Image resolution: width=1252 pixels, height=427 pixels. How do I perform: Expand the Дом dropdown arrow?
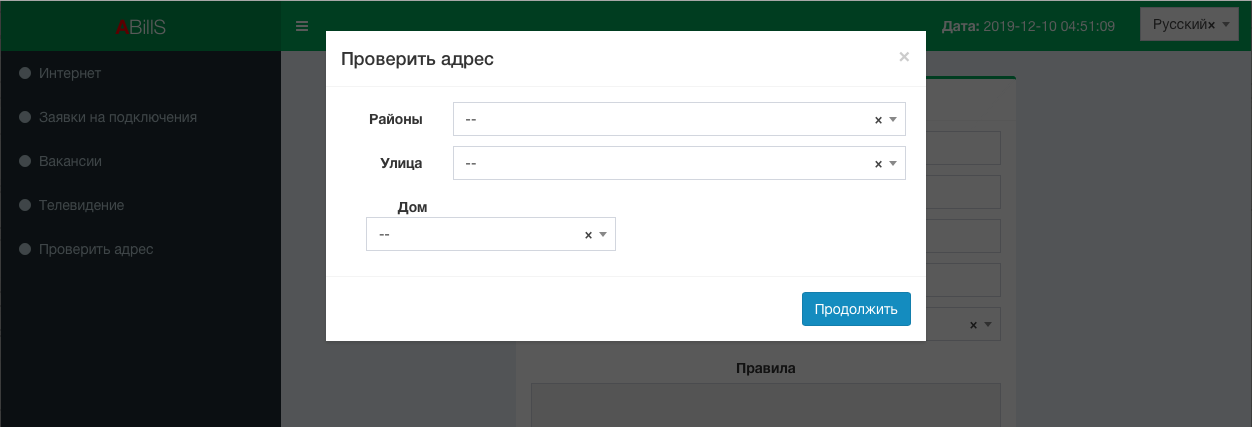tap(603, 235)
